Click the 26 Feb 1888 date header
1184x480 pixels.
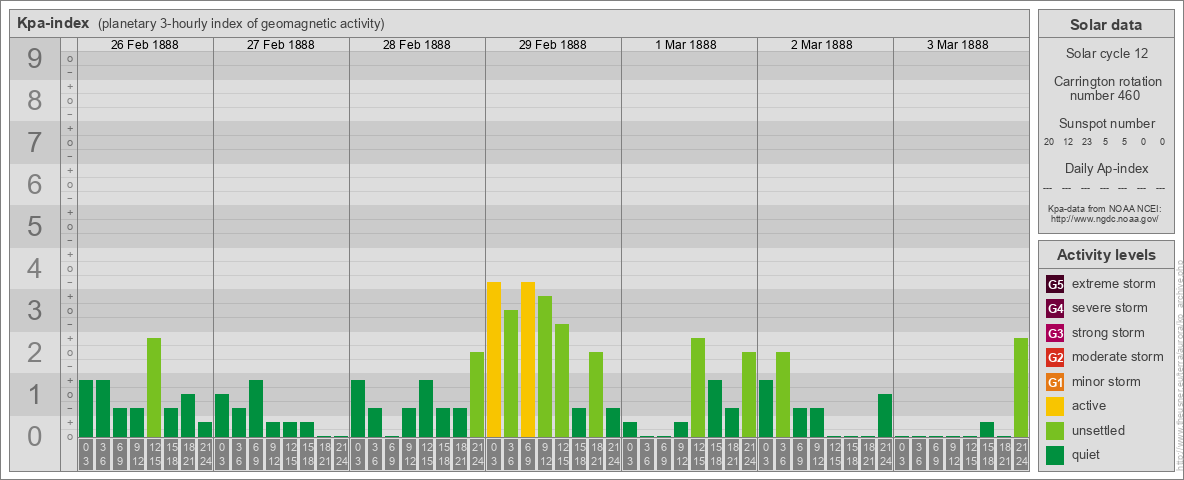(145, 45)
